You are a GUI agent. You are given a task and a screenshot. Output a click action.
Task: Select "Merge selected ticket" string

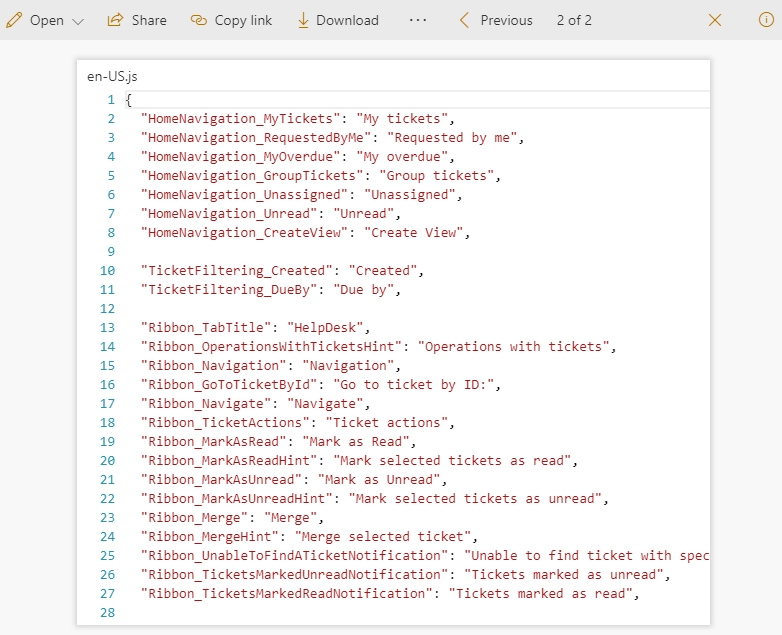coord(383,536)
